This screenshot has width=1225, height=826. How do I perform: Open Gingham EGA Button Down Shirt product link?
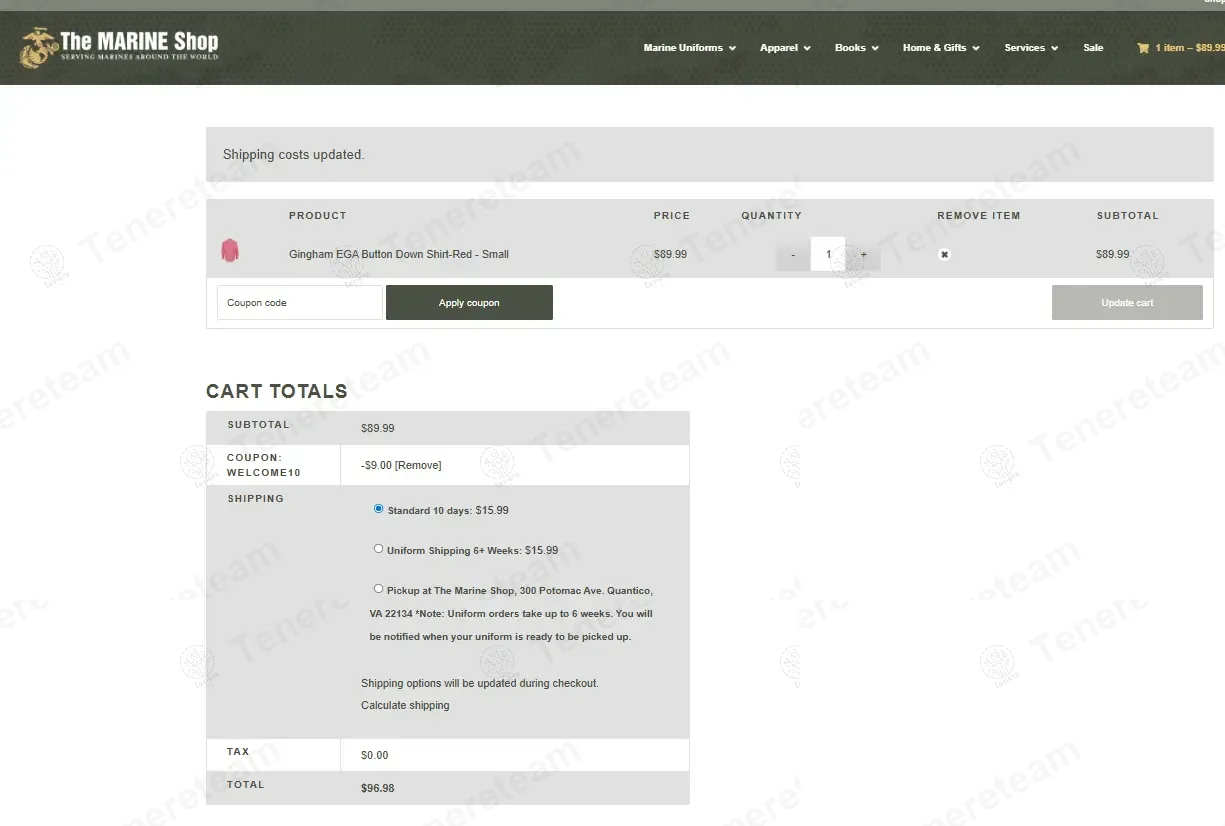click(399, 254)
